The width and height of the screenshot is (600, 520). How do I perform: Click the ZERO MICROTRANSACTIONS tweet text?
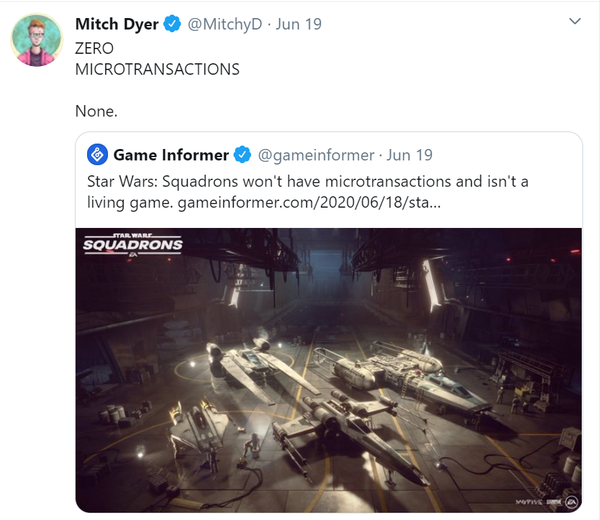pos(157,59)
